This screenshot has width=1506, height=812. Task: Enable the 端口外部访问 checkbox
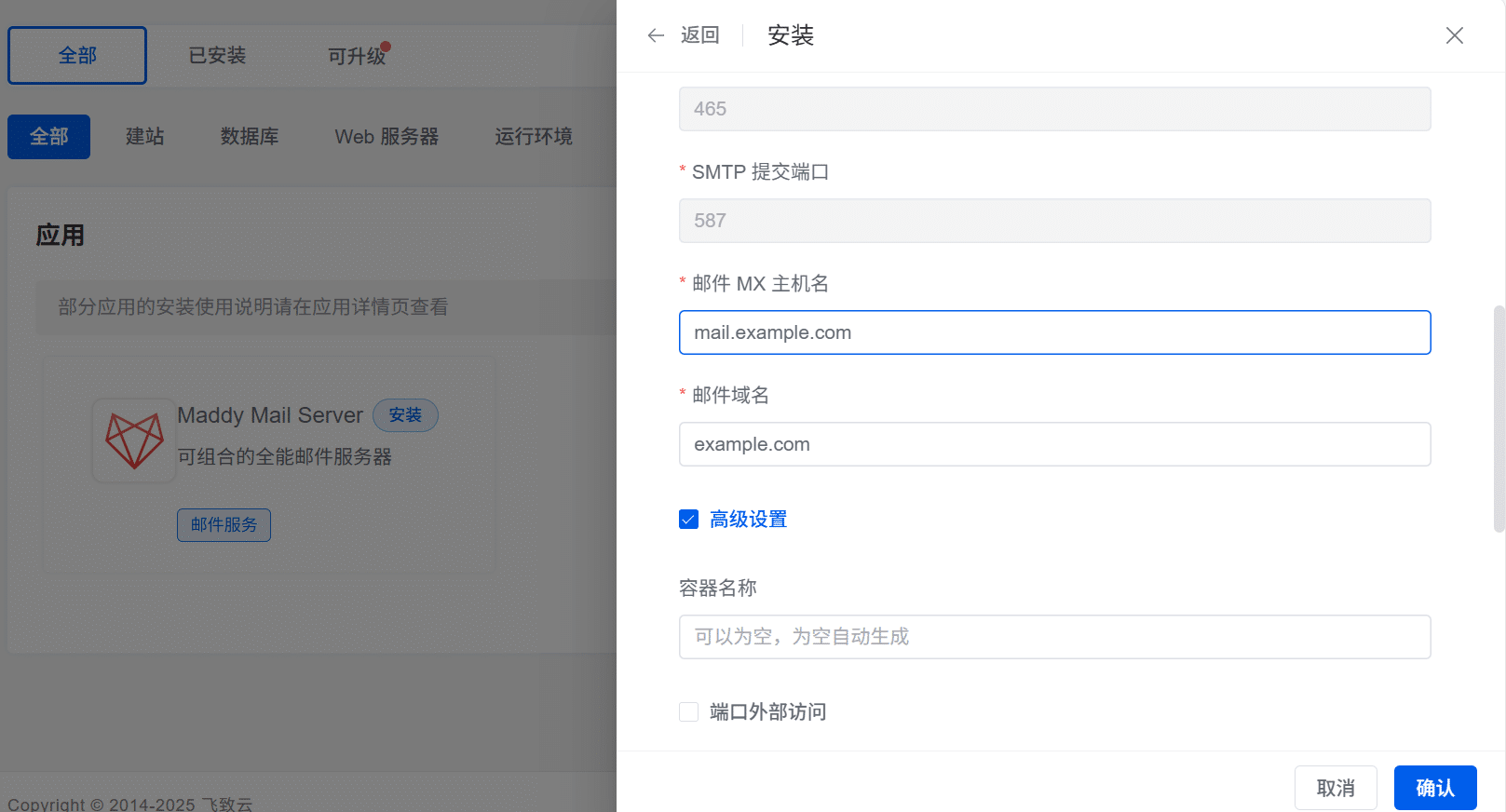[x=688, y=711]
